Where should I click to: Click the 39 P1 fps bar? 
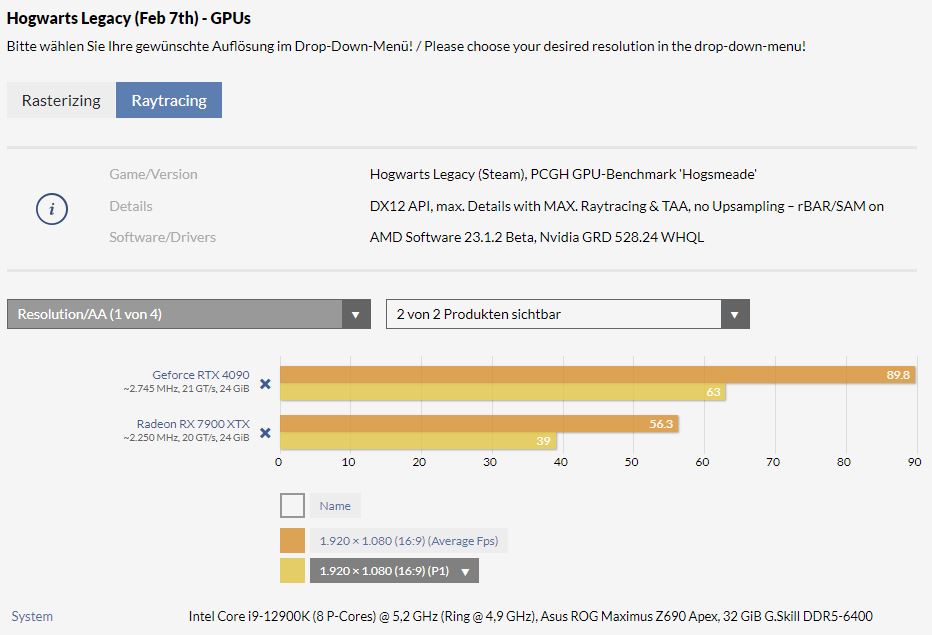pos(418,441)
